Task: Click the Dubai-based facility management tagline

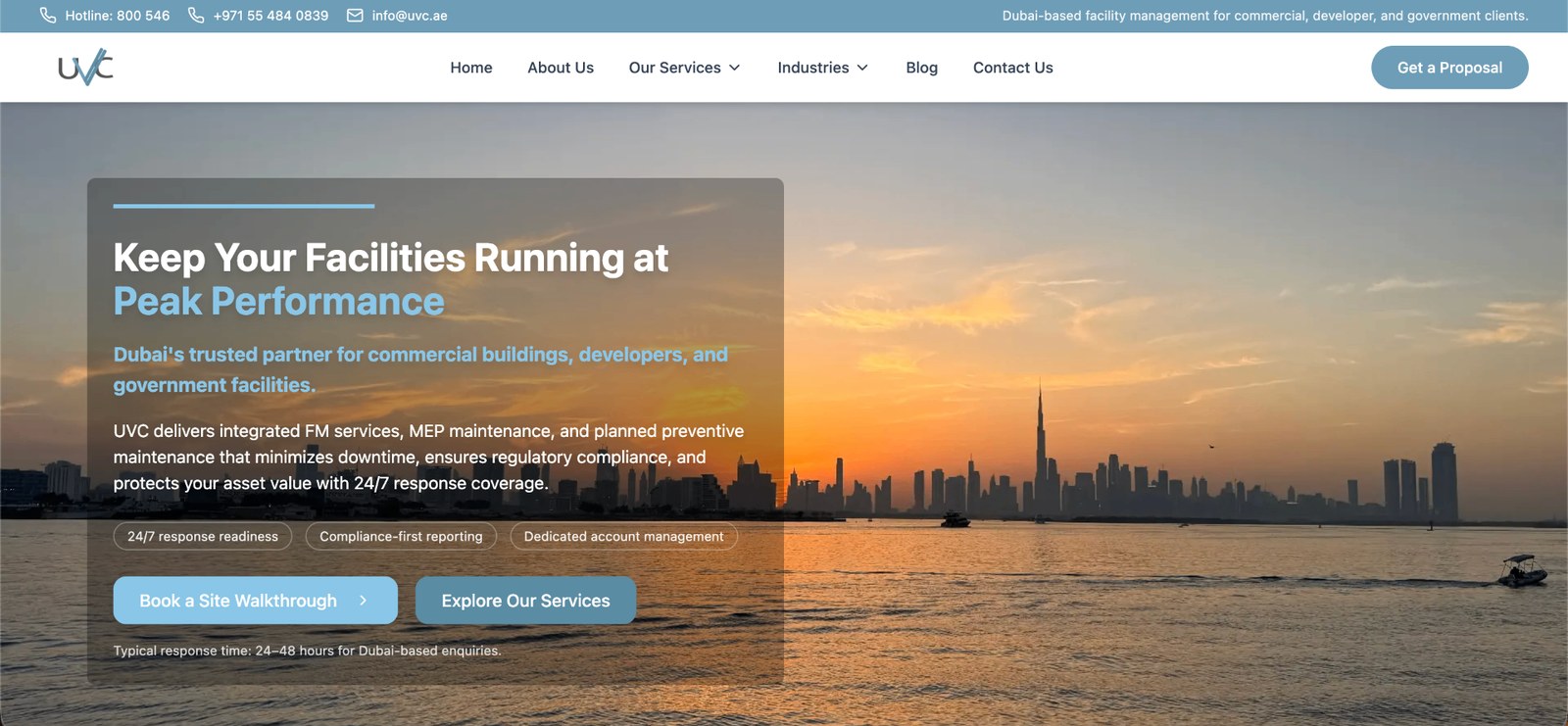Action: click(1265, 16)
